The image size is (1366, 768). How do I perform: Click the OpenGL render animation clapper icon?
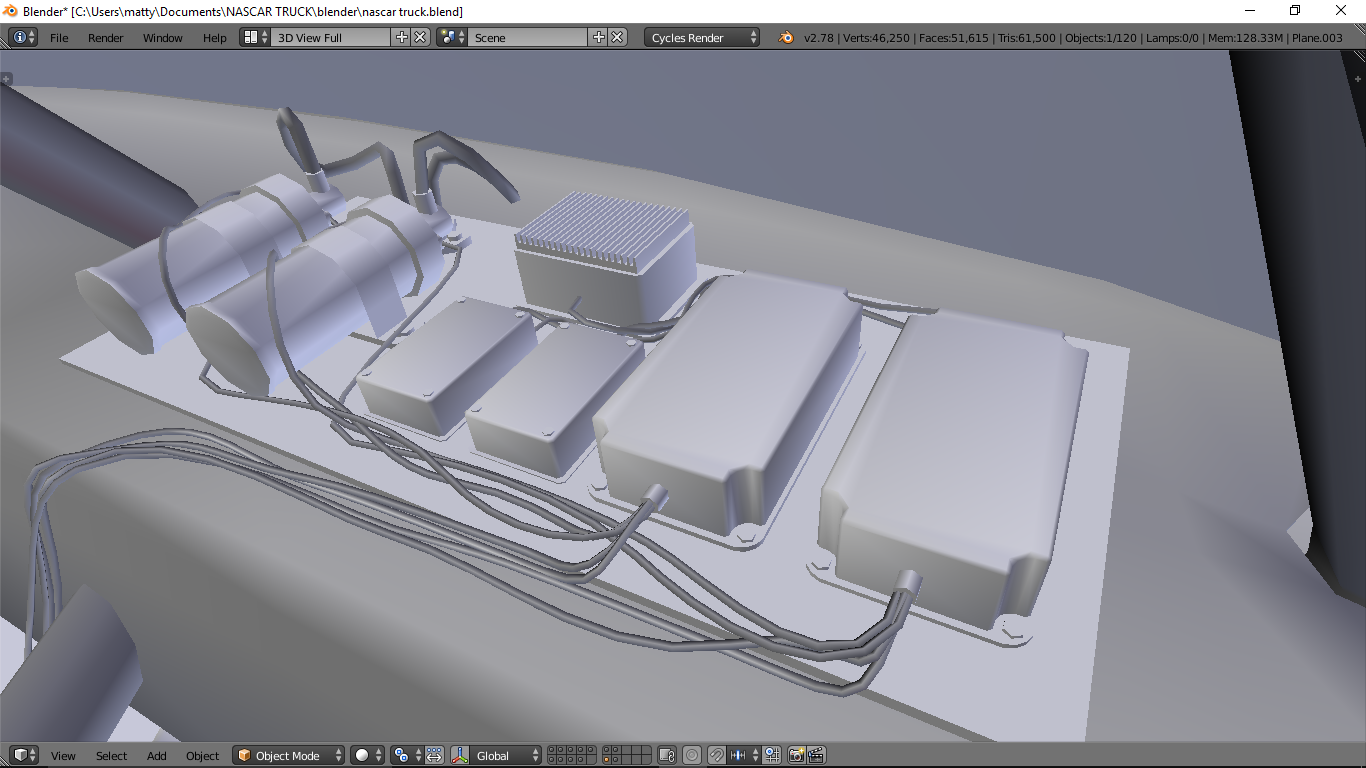tap(816, 755)
